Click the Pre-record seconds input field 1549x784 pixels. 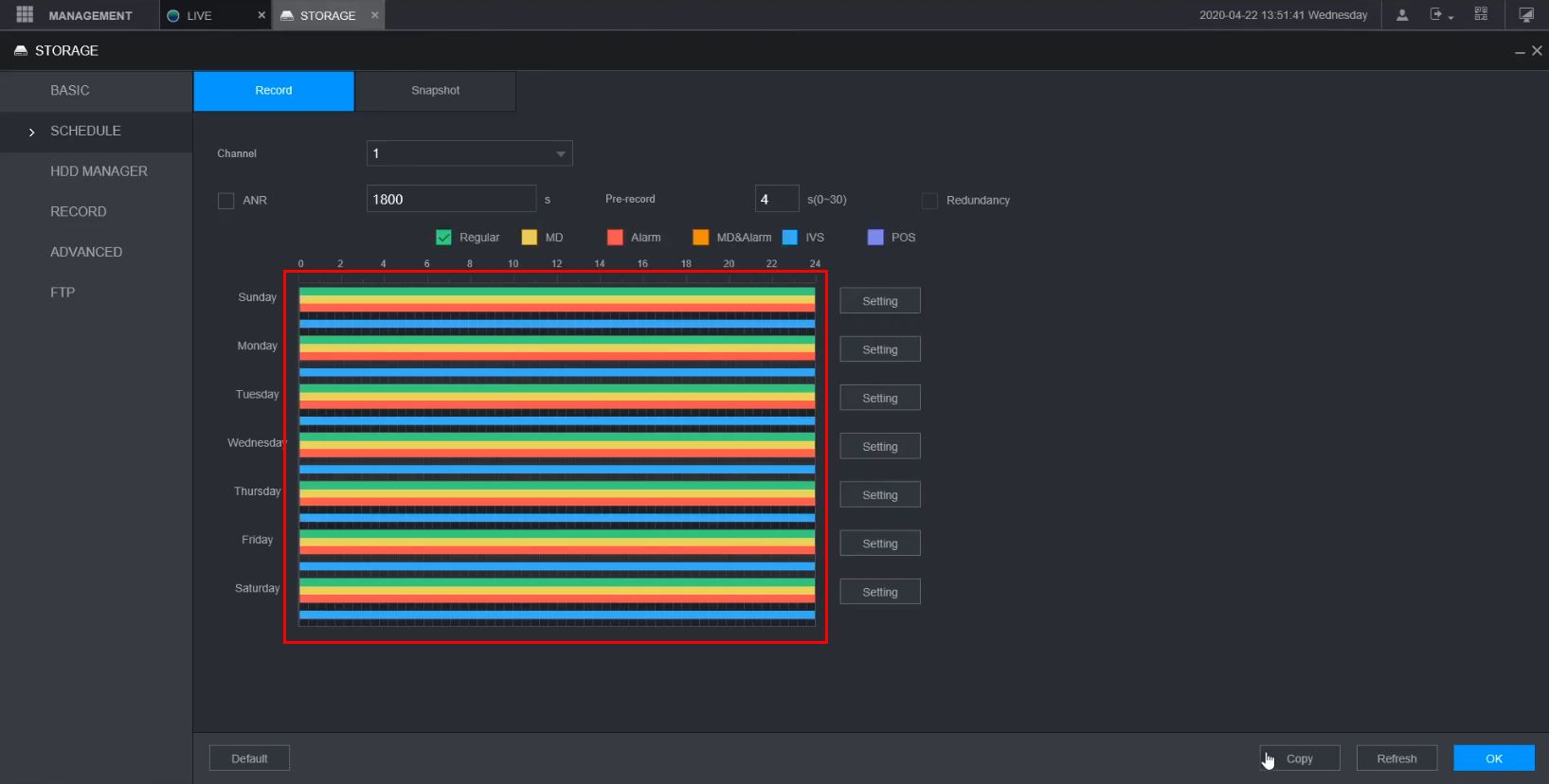(776, 200)
